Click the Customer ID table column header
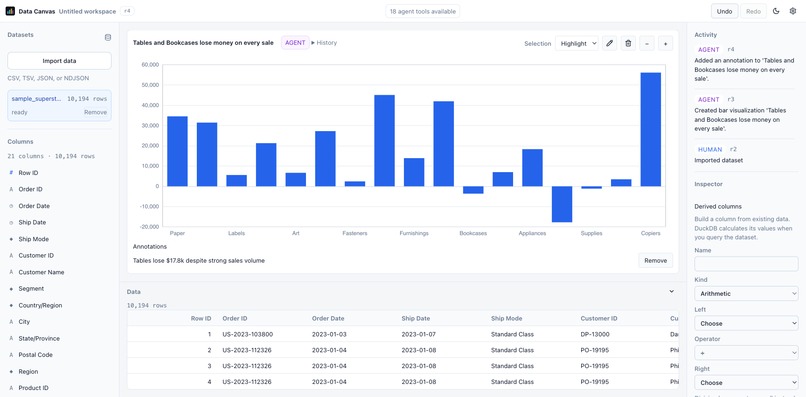The height and width of the screenshot is (397, 806). pos(599,318)
